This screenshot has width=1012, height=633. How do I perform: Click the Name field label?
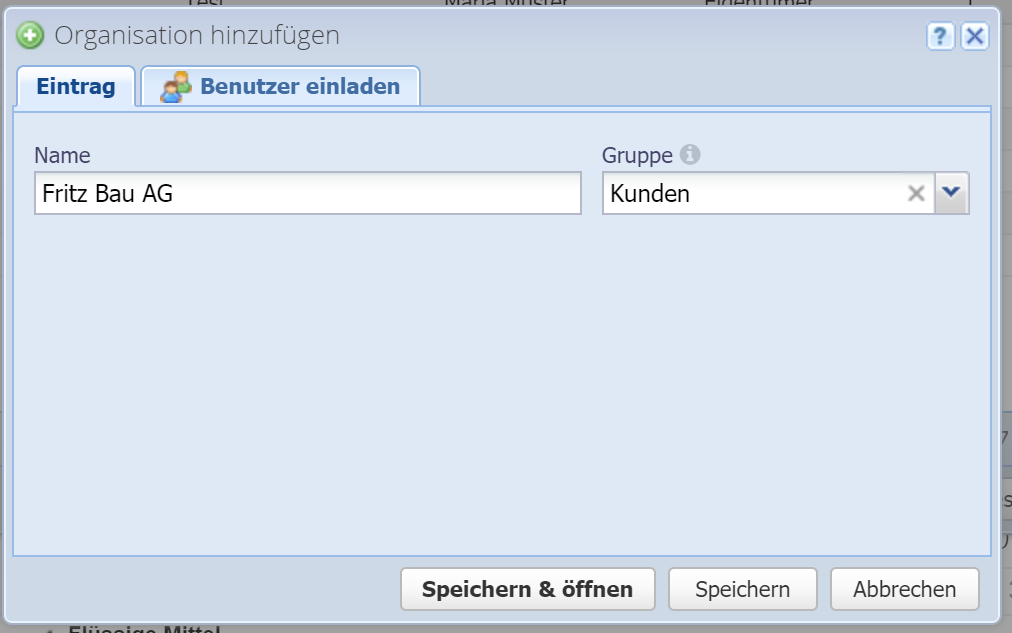click(62, 155)
